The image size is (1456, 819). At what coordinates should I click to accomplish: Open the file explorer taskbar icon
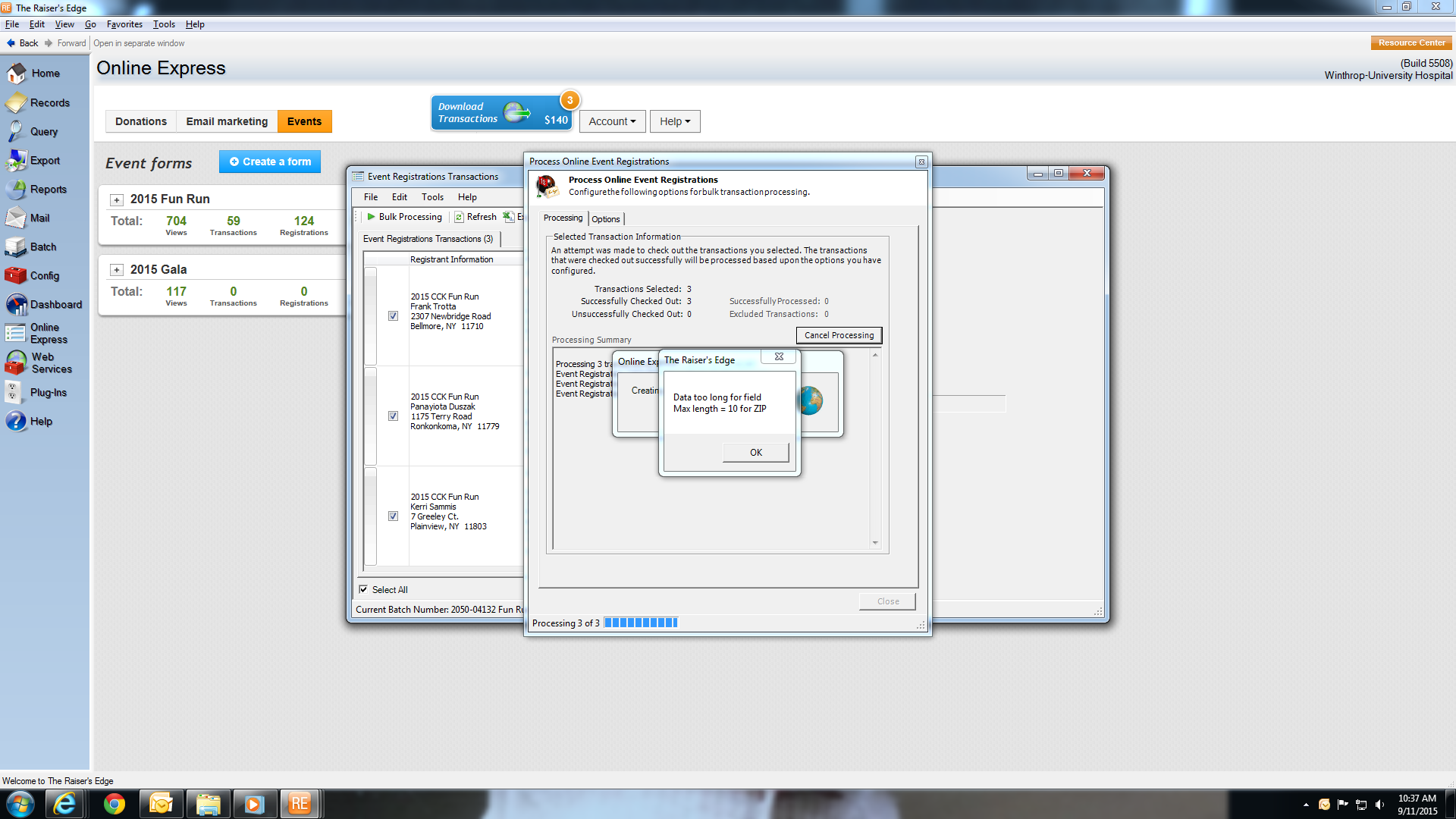pos(208,804)
